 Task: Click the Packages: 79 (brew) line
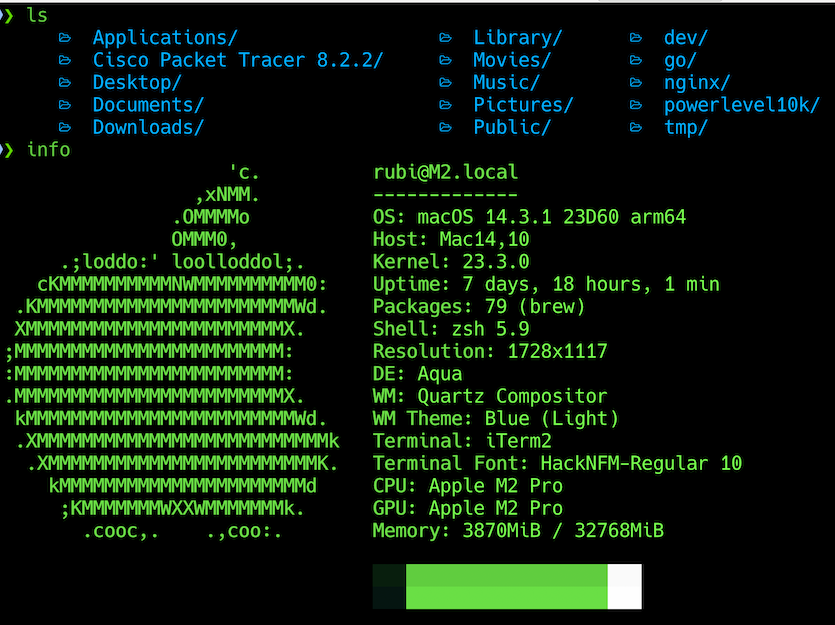[x=479, y=307]
